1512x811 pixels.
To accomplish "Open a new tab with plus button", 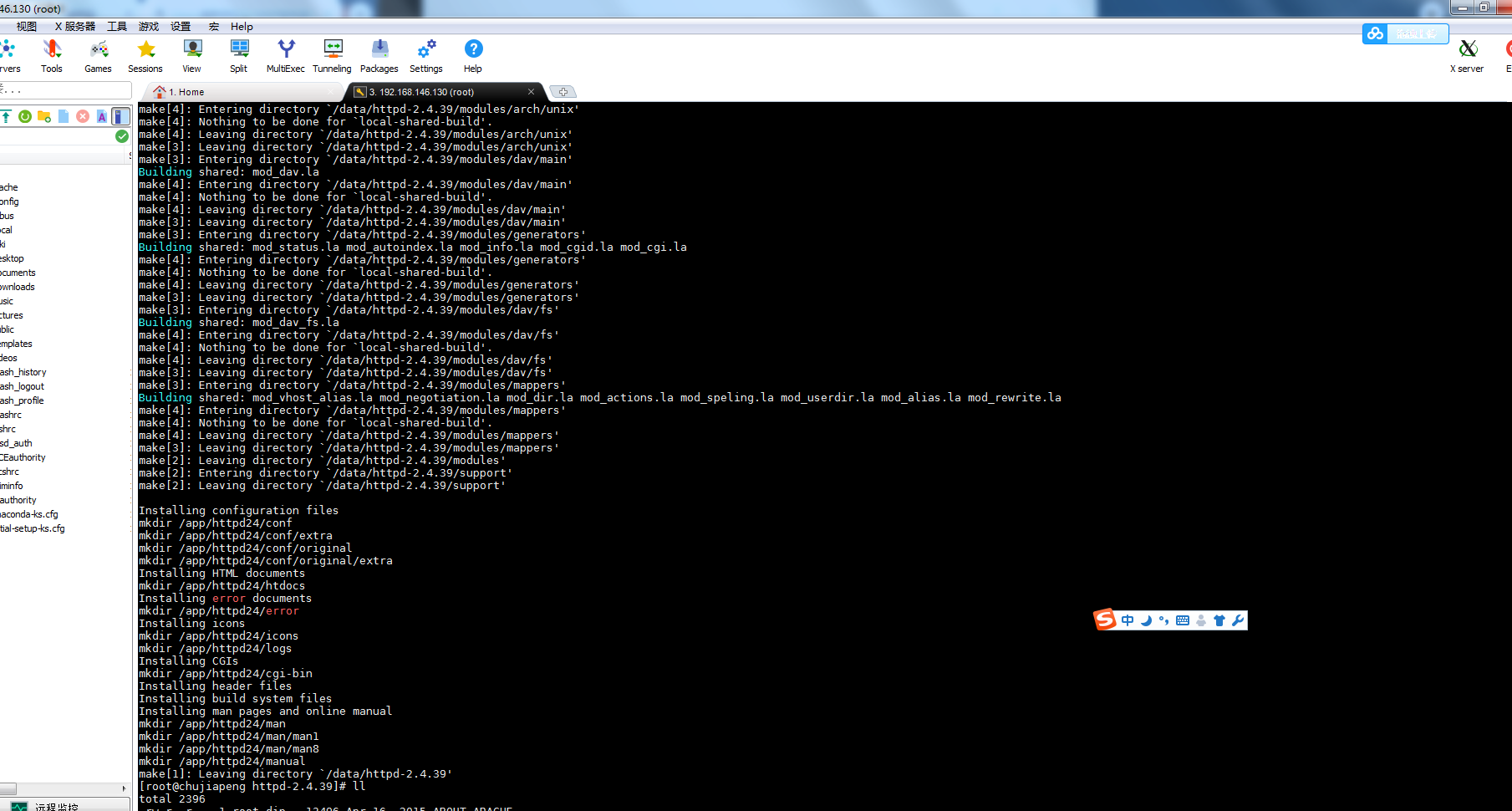I will click(x=563, y=92).
